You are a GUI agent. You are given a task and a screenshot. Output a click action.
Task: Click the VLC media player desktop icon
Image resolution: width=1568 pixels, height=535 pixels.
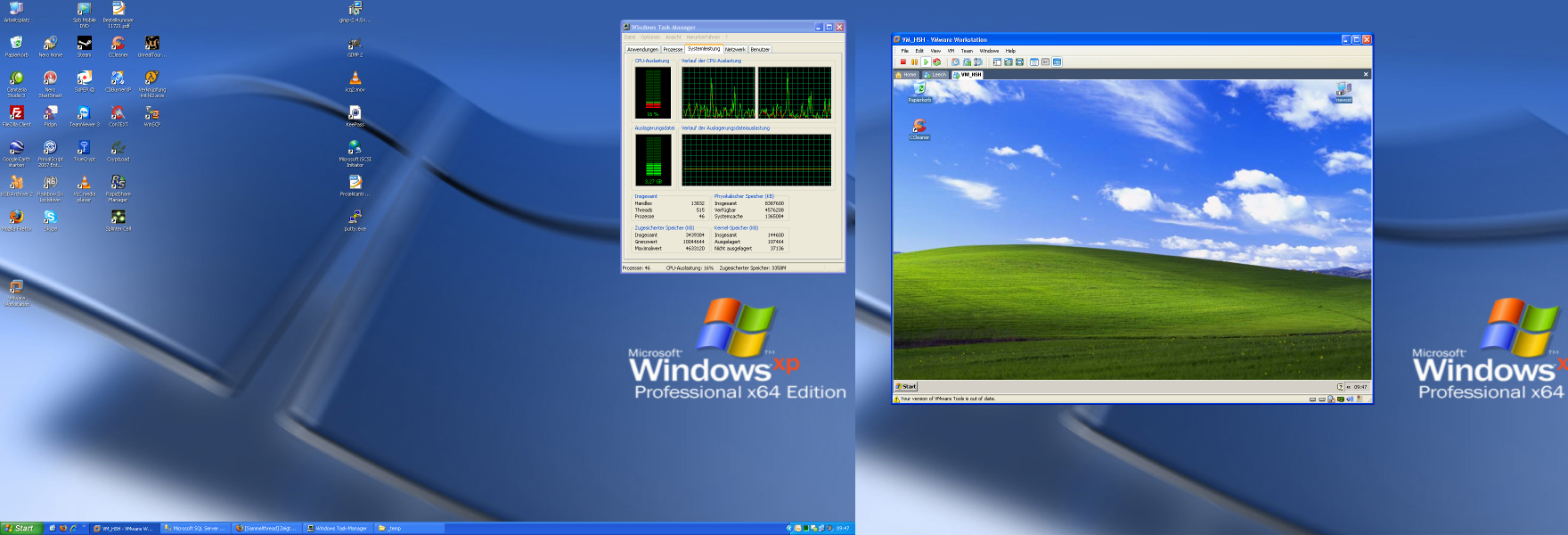point(84,188)
